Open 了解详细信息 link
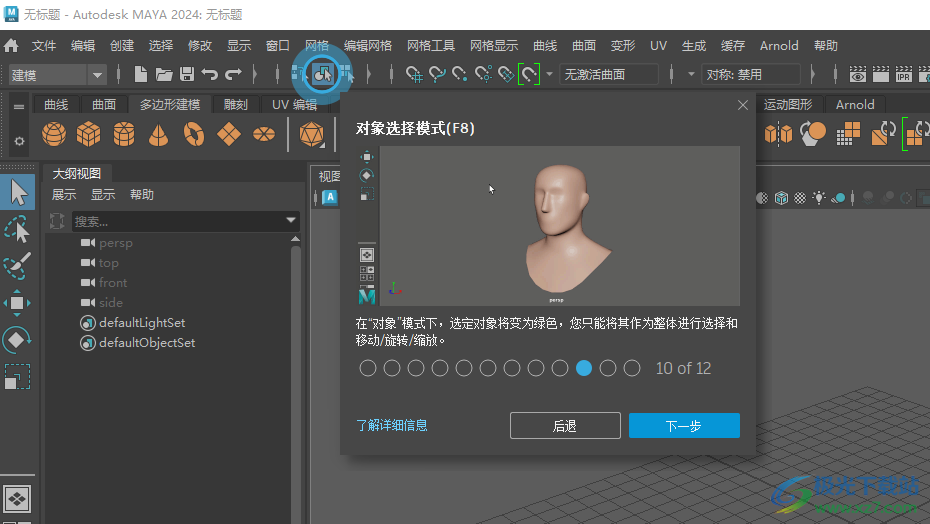Screen dimensions: 930x524 tap(391, 425)
